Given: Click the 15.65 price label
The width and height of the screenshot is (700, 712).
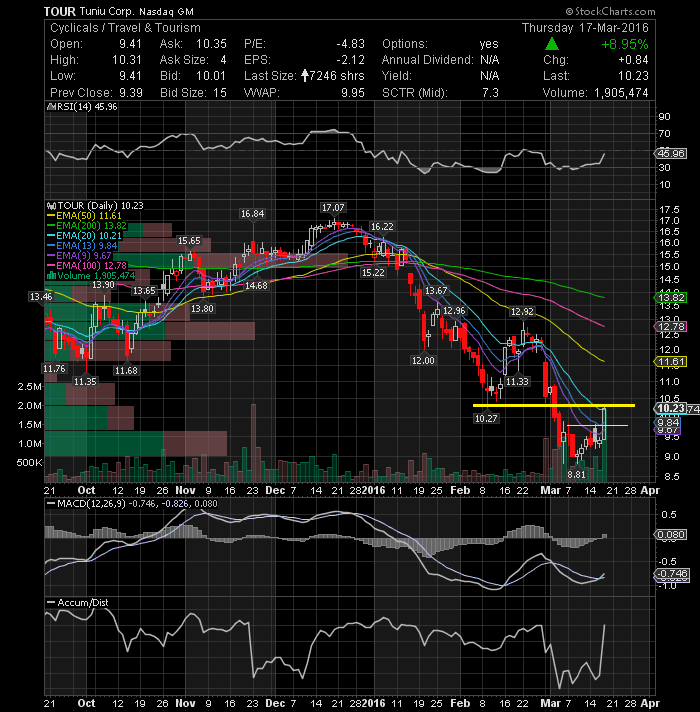Looking at the screenshot, I should click(x=189, y=241).
